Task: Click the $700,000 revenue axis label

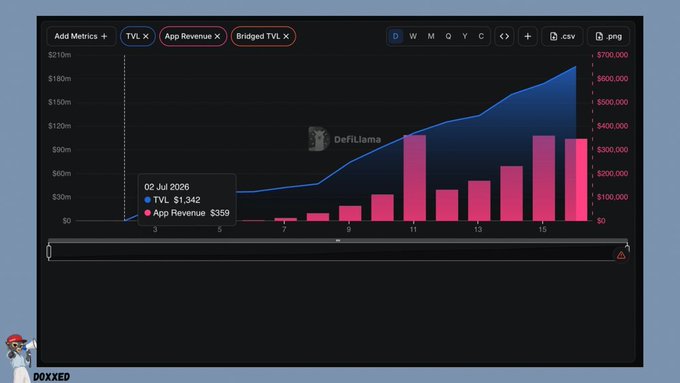Action: click(x=612, y=55)
